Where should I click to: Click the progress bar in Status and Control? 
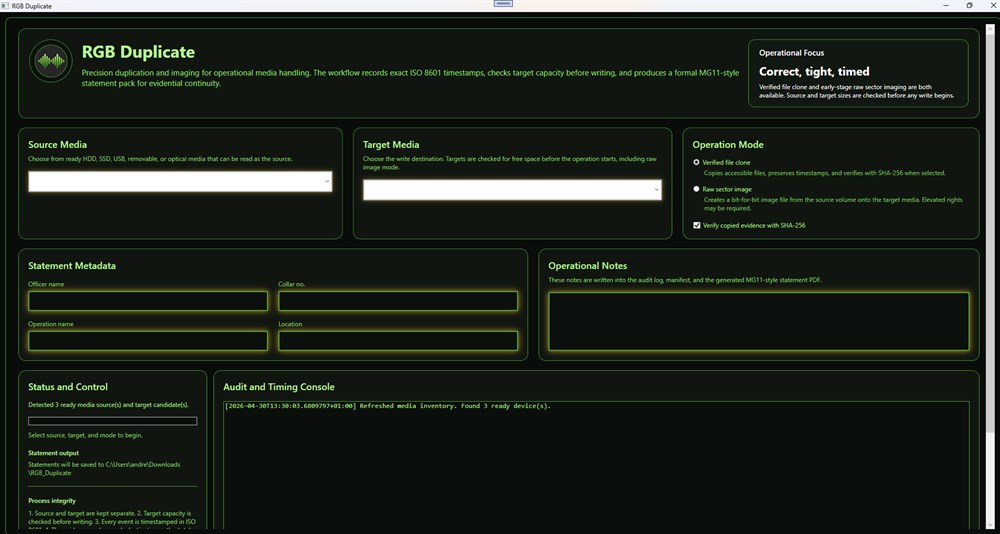point(113,421)
